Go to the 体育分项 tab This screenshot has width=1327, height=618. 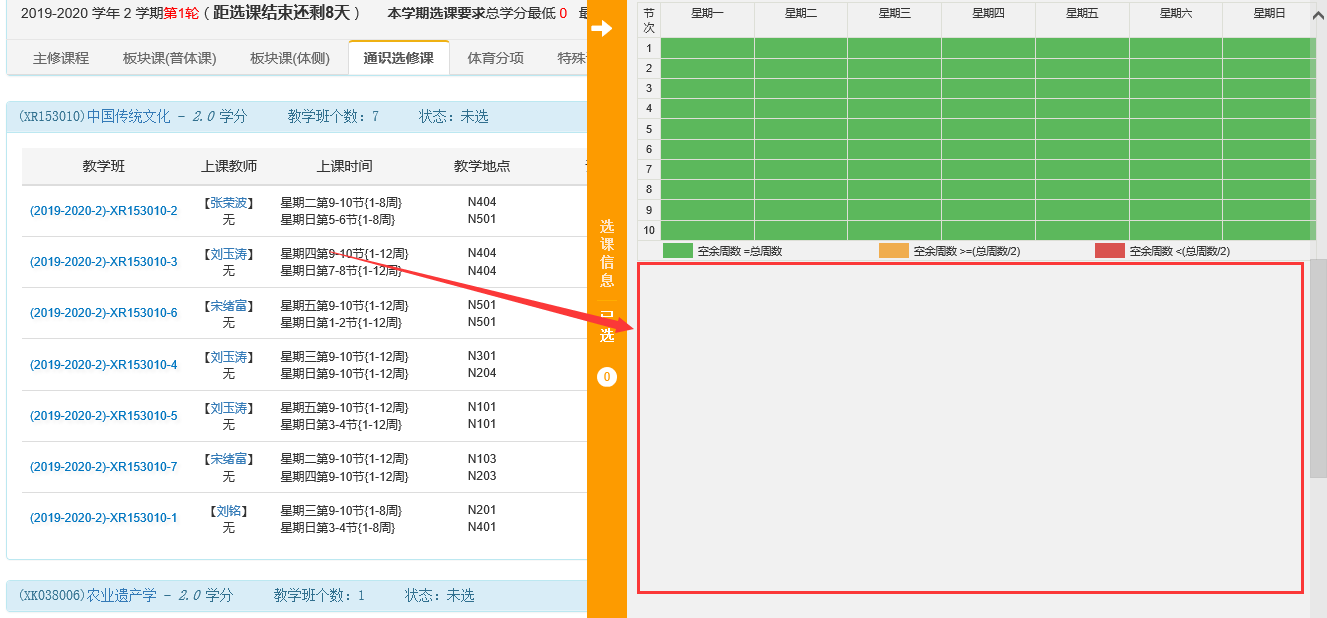click(495, 58)
